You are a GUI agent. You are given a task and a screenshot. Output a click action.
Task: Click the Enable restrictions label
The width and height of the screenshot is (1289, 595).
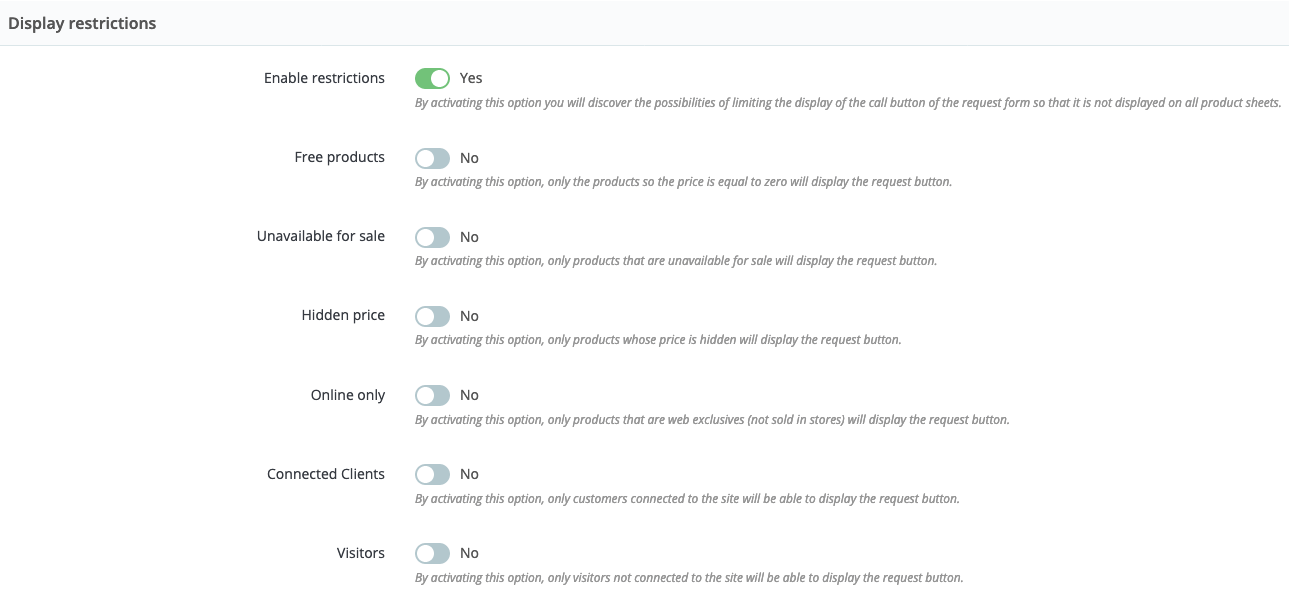[x=324, y=78]
